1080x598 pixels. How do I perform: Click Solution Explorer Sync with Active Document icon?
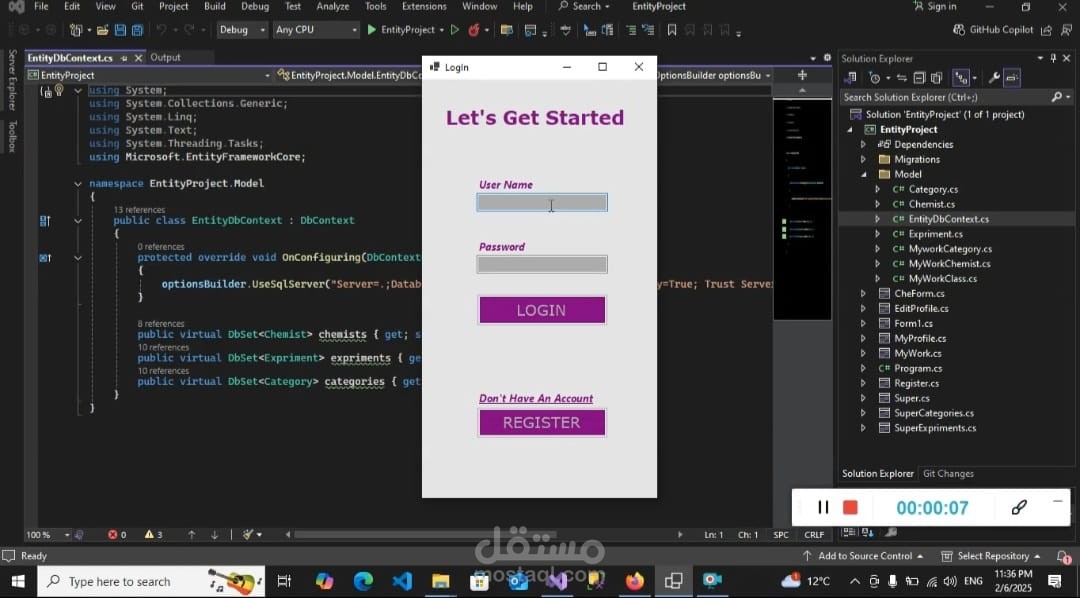pyautogui.click(x=902, y=78)
